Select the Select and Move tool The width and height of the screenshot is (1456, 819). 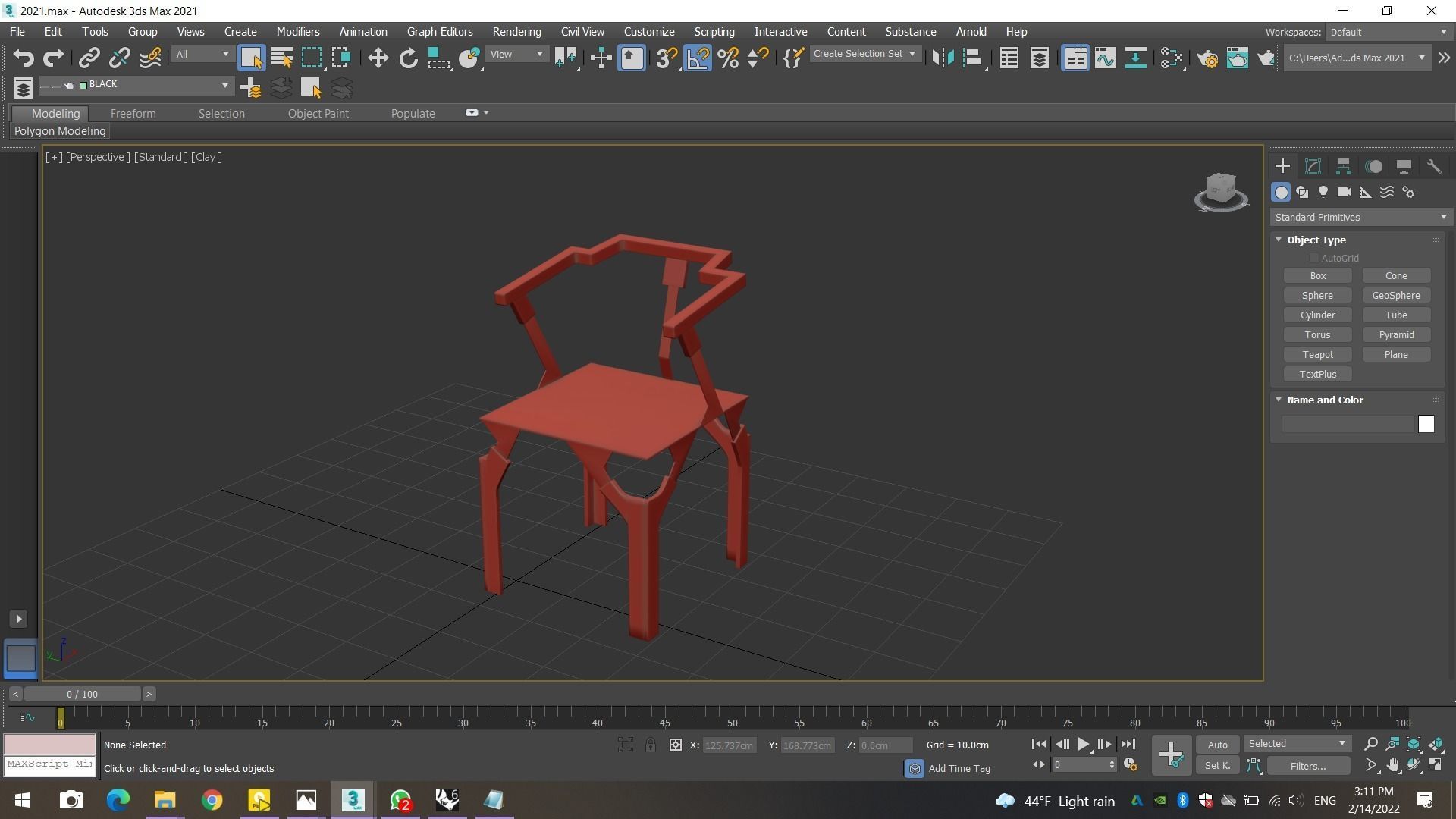pos(378,58)
